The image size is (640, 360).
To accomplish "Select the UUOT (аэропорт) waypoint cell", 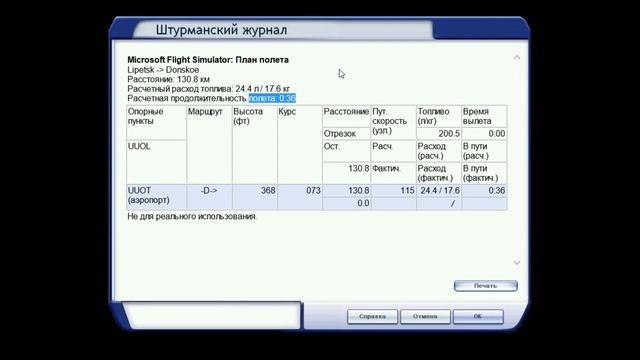I will (156, 197).
